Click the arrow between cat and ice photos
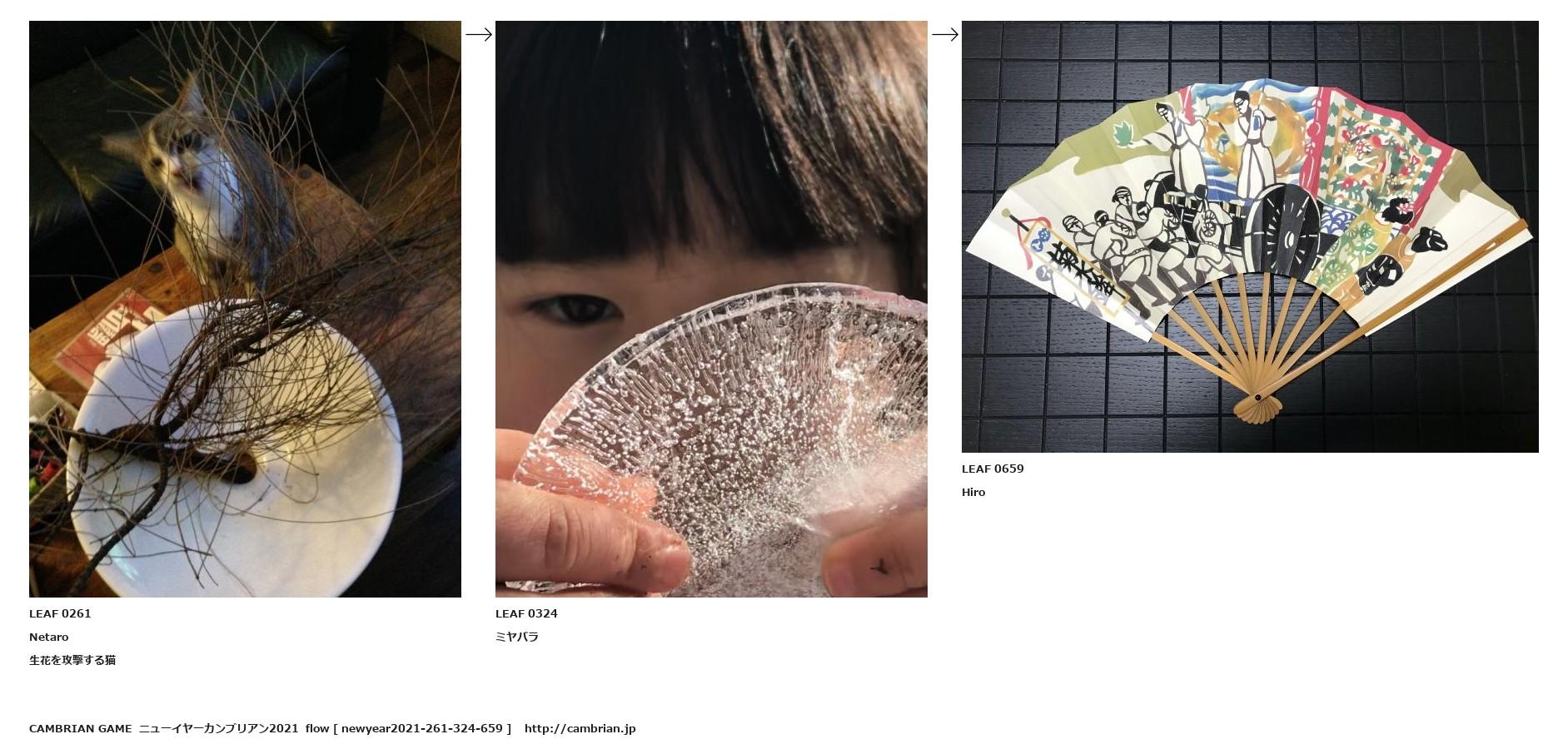The width and height of the screenshot is (1568, 749). coord(479,34)
